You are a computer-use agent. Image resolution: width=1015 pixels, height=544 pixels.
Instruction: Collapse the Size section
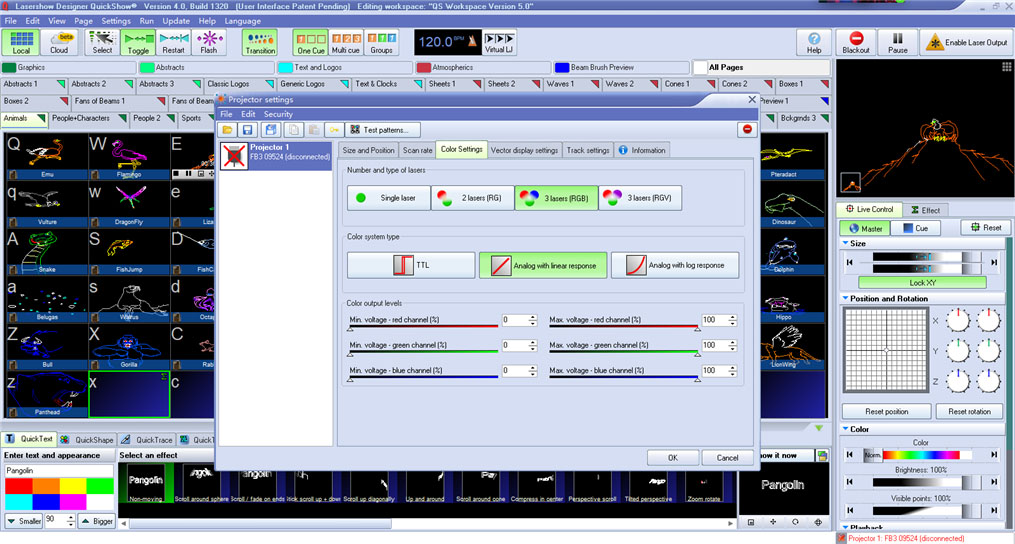(846, 244)
